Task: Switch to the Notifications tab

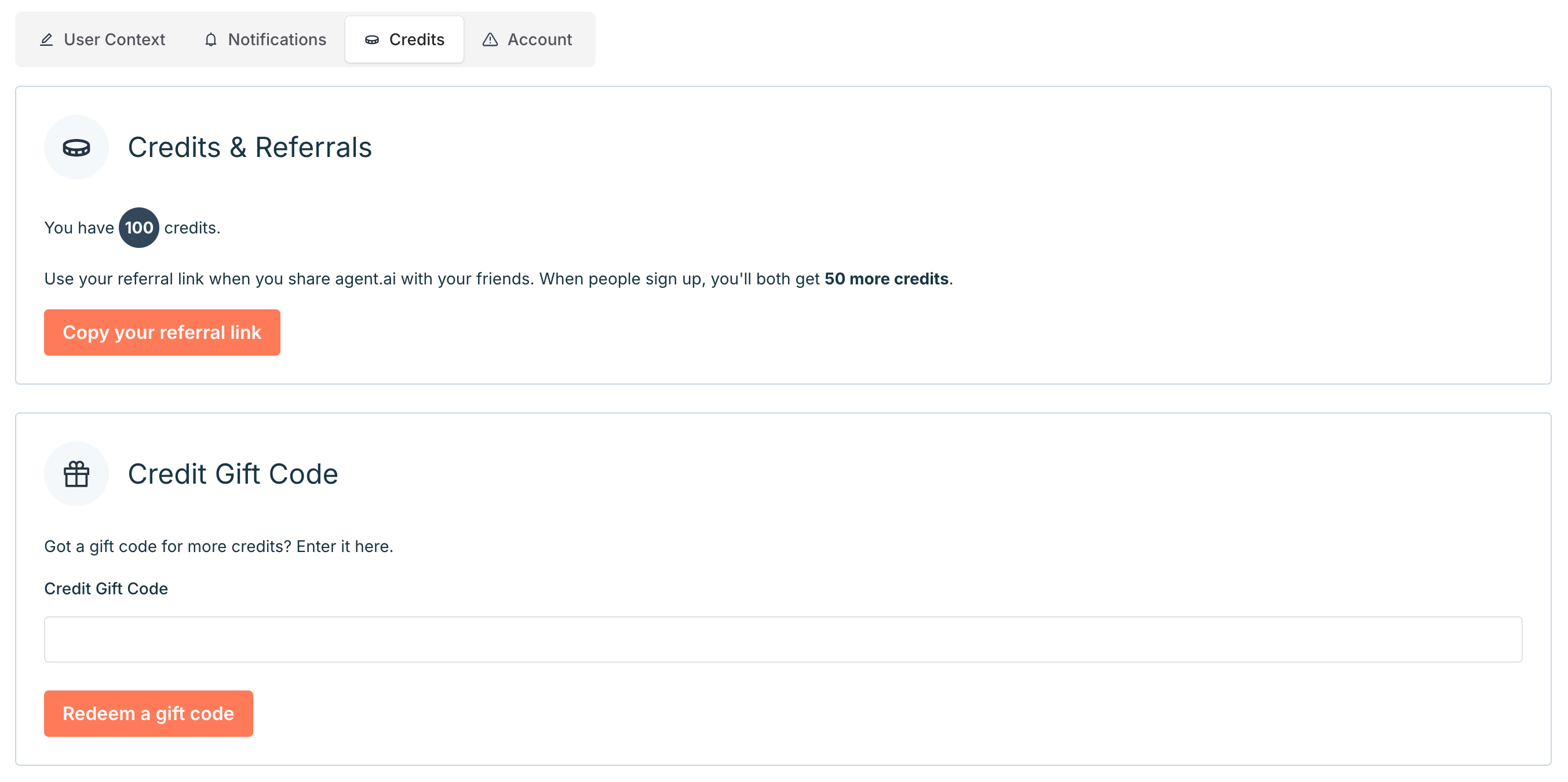Action: 277,39
